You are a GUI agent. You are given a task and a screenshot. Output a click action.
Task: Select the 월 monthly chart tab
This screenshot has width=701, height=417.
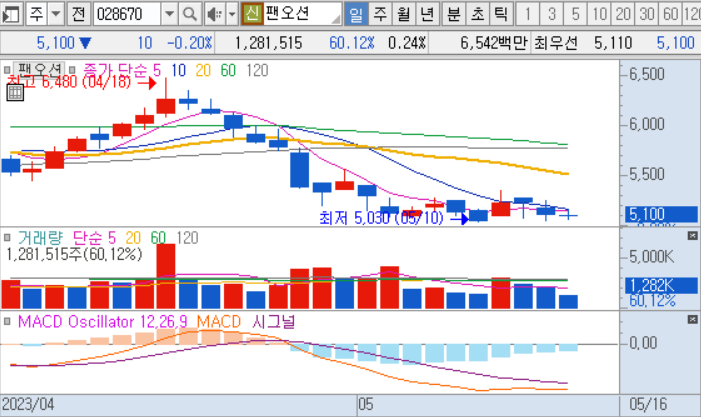(404, 14)
